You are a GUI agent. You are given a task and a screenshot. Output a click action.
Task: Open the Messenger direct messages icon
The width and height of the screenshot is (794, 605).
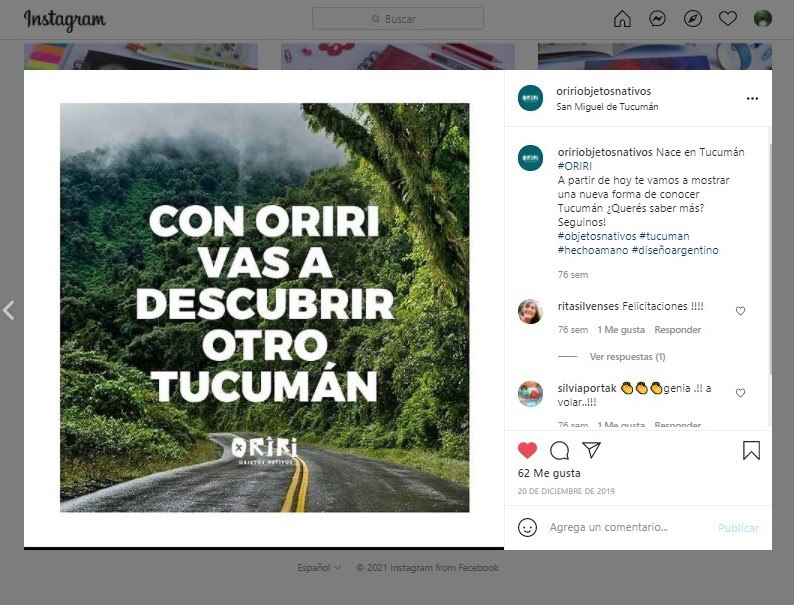[657, 19]
